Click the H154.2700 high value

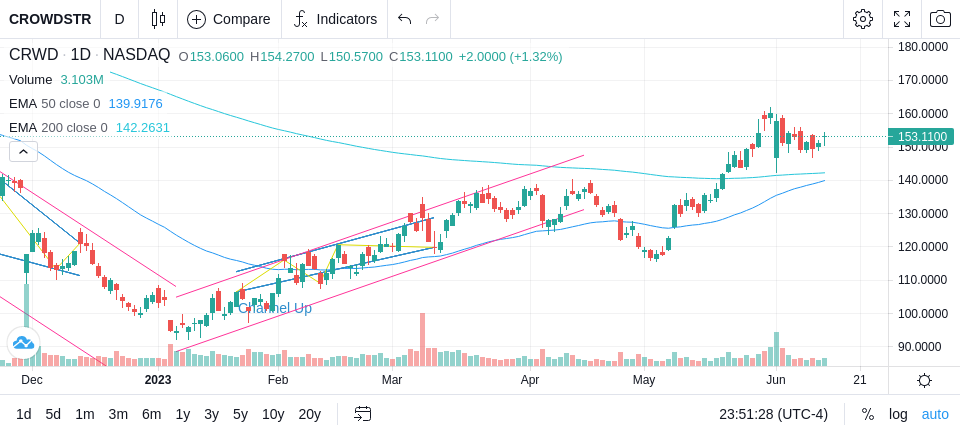click(282, 57)
